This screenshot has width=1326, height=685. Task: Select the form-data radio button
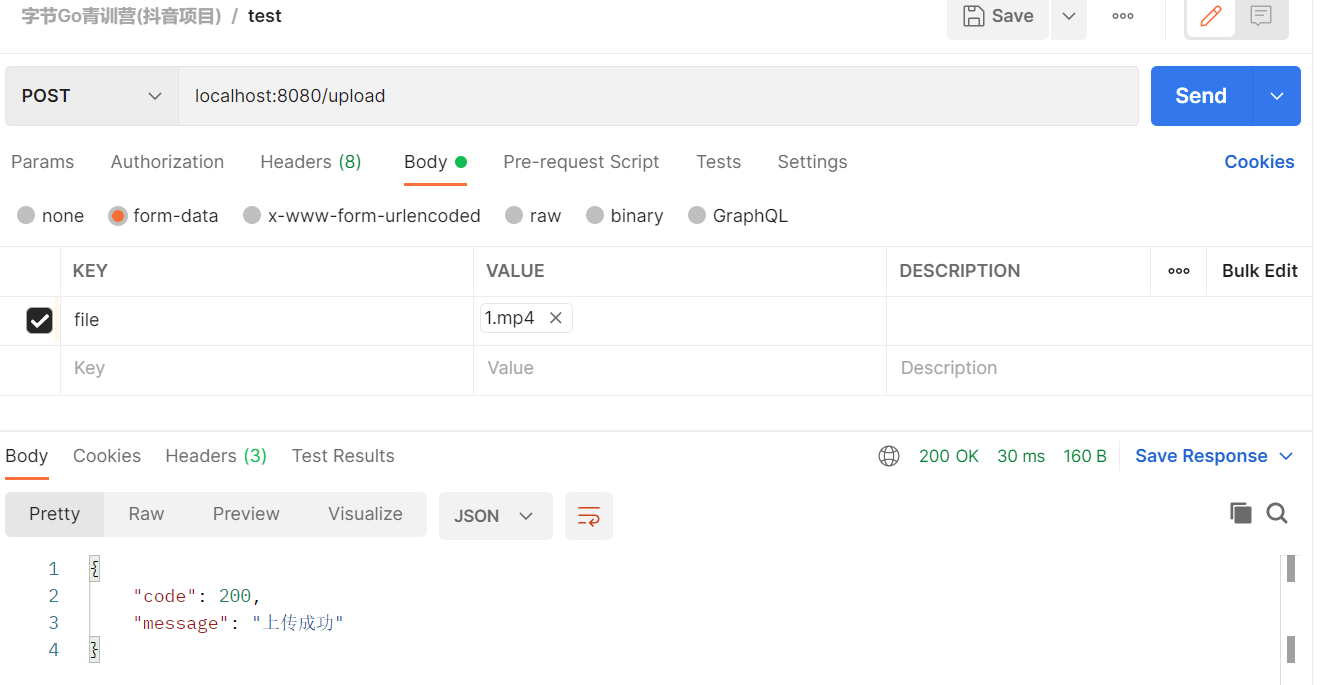[x=118, y=216]
